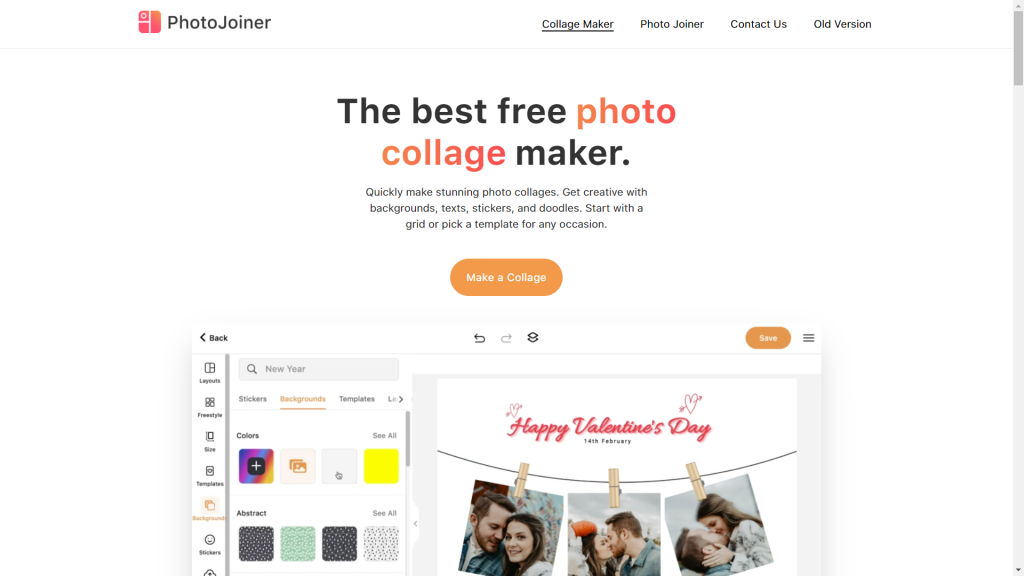This screenshot has width=1024, height=576.
Task: Click See All next to Abstract
Action: pos(384,513)
